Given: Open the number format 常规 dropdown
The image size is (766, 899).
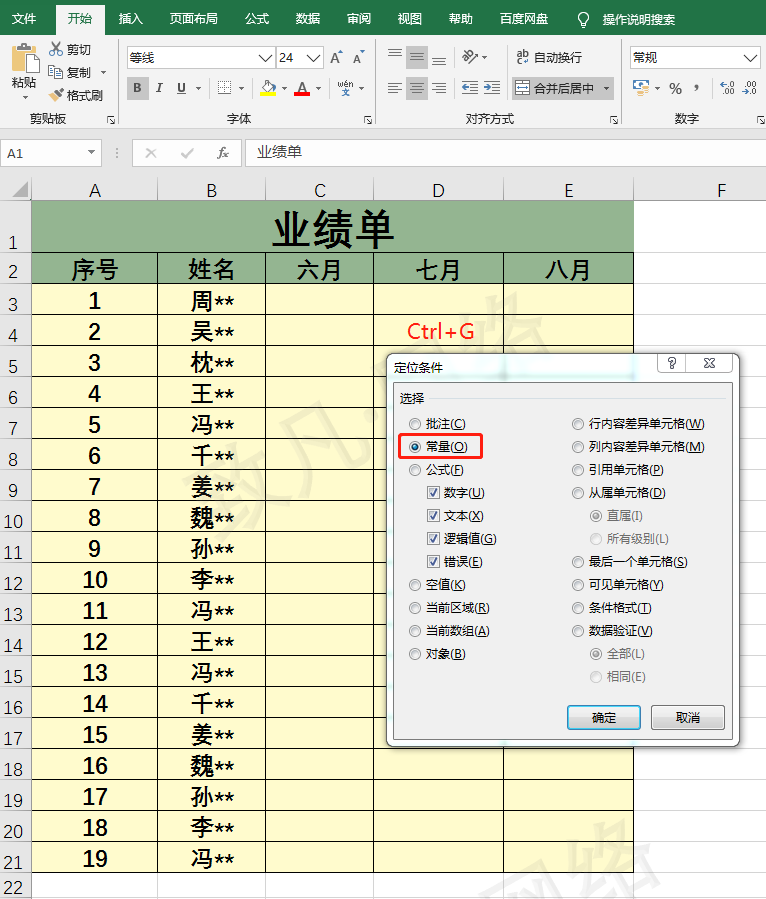Looking at the screenshot, I should pyautogui.click(x=750, y=58).
